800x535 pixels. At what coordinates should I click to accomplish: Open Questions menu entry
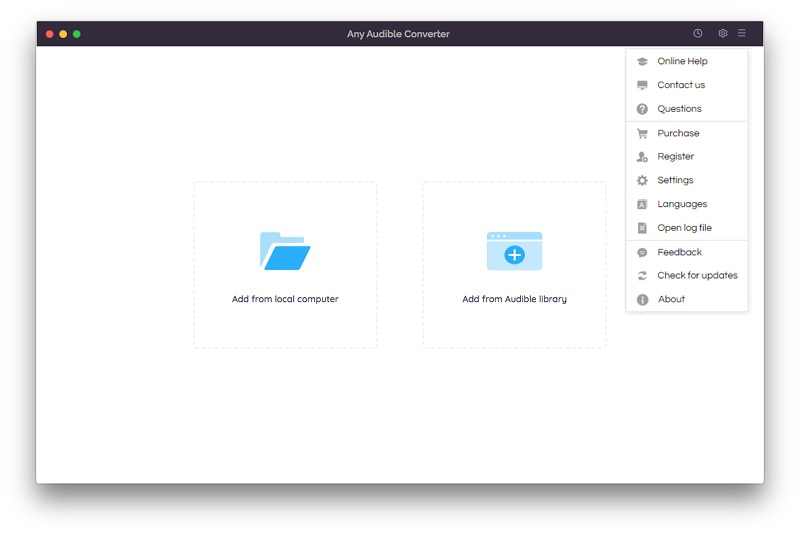[x=687, y=109]
